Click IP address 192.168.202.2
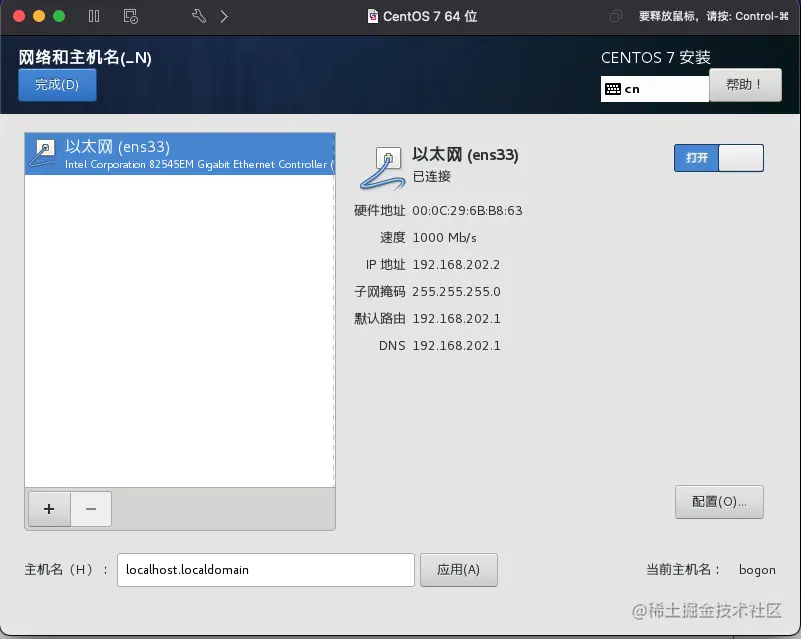This screenshot has width=801, height=639. [456, 265]
